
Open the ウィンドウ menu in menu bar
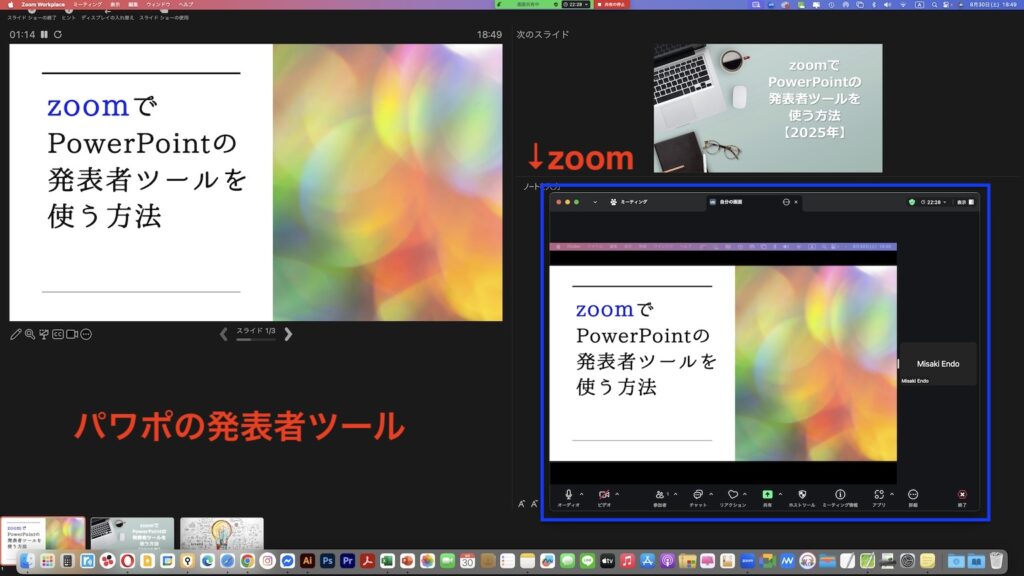(x=158, y=5)
